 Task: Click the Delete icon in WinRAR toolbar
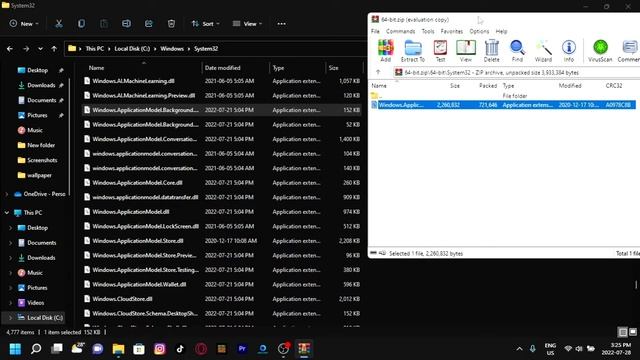tap(491, 51)
